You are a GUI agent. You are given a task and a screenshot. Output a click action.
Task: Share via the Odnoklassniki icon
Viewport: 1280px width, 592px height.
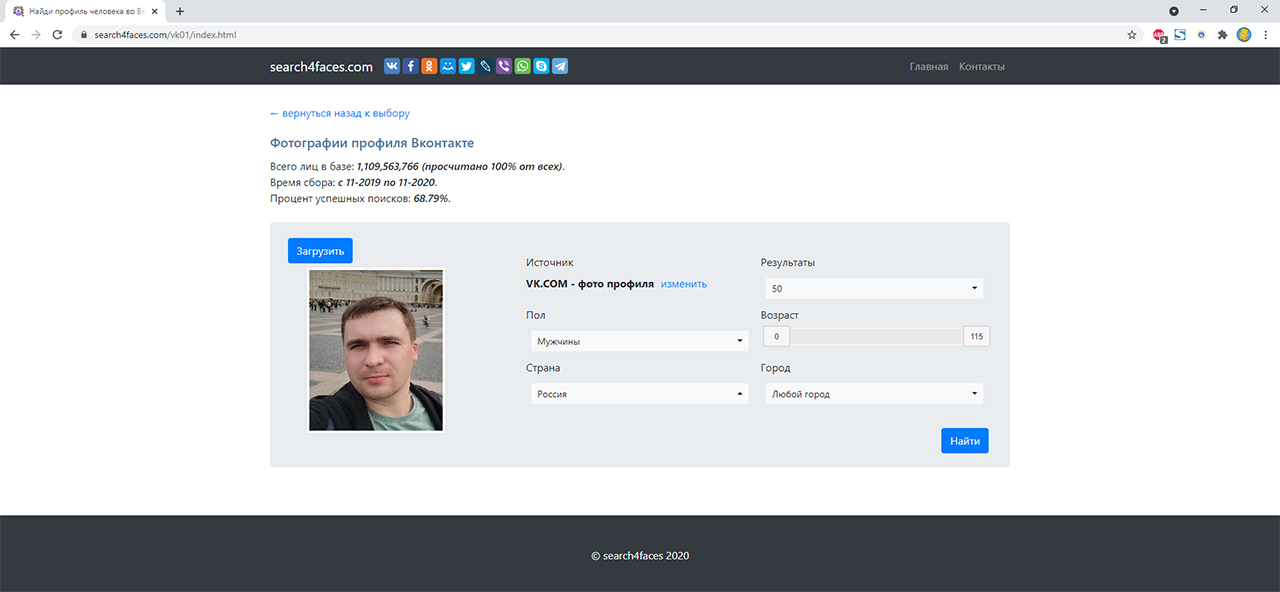click(x=429, y=66)
